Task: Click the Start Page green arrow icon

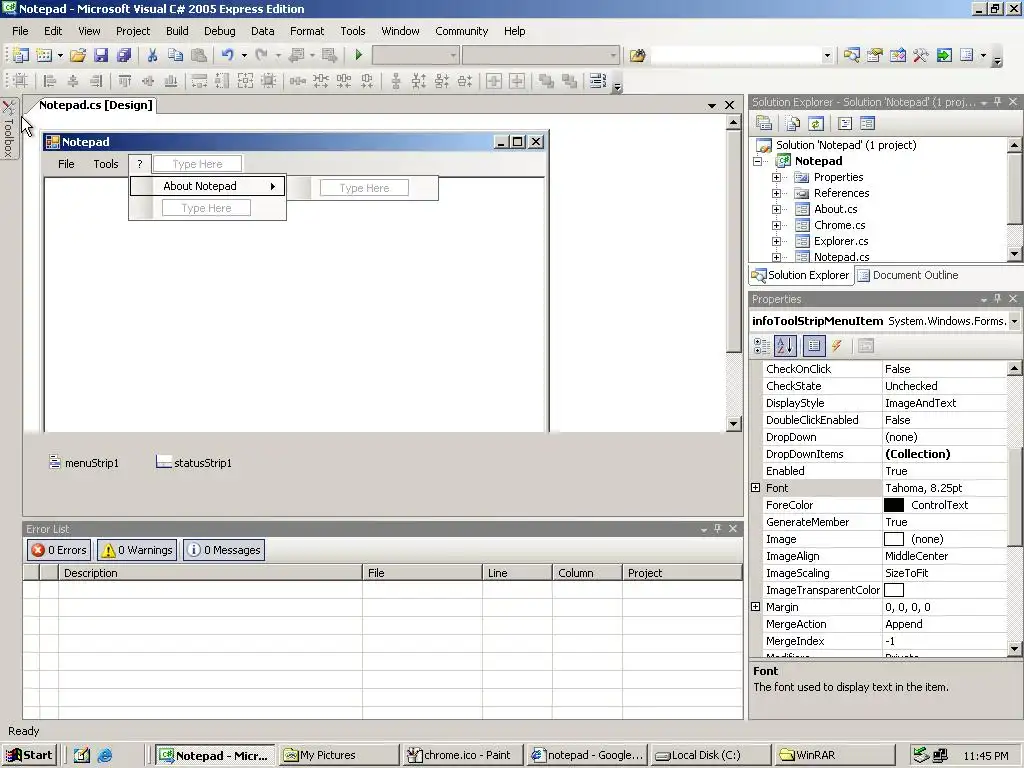Action: (944, 56)
